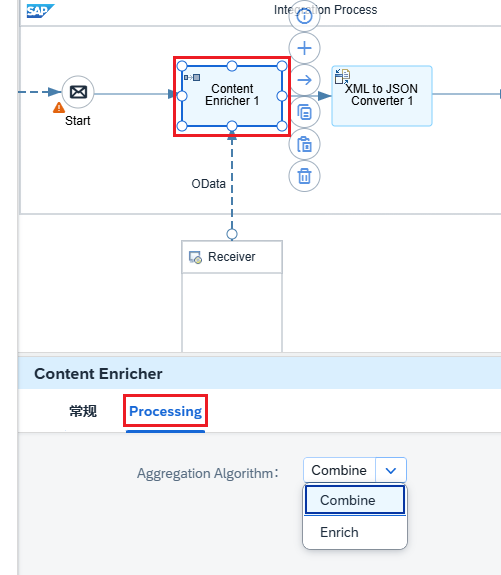501x575 pixels.
Task: Click the OData adapter label
Action: (208, 183)
